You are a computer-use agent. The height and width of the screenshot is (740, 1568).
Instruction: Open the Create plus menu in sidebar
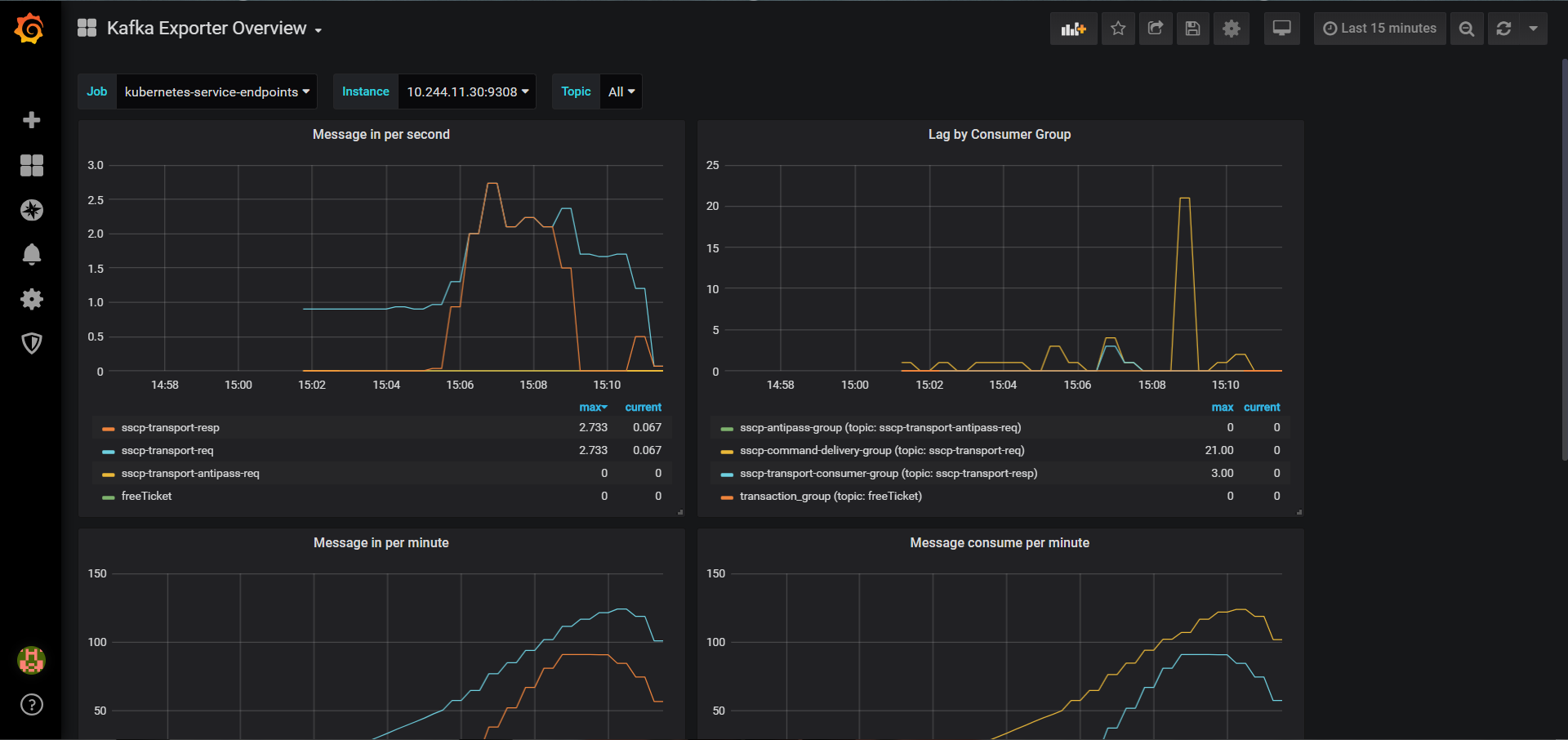31,120
